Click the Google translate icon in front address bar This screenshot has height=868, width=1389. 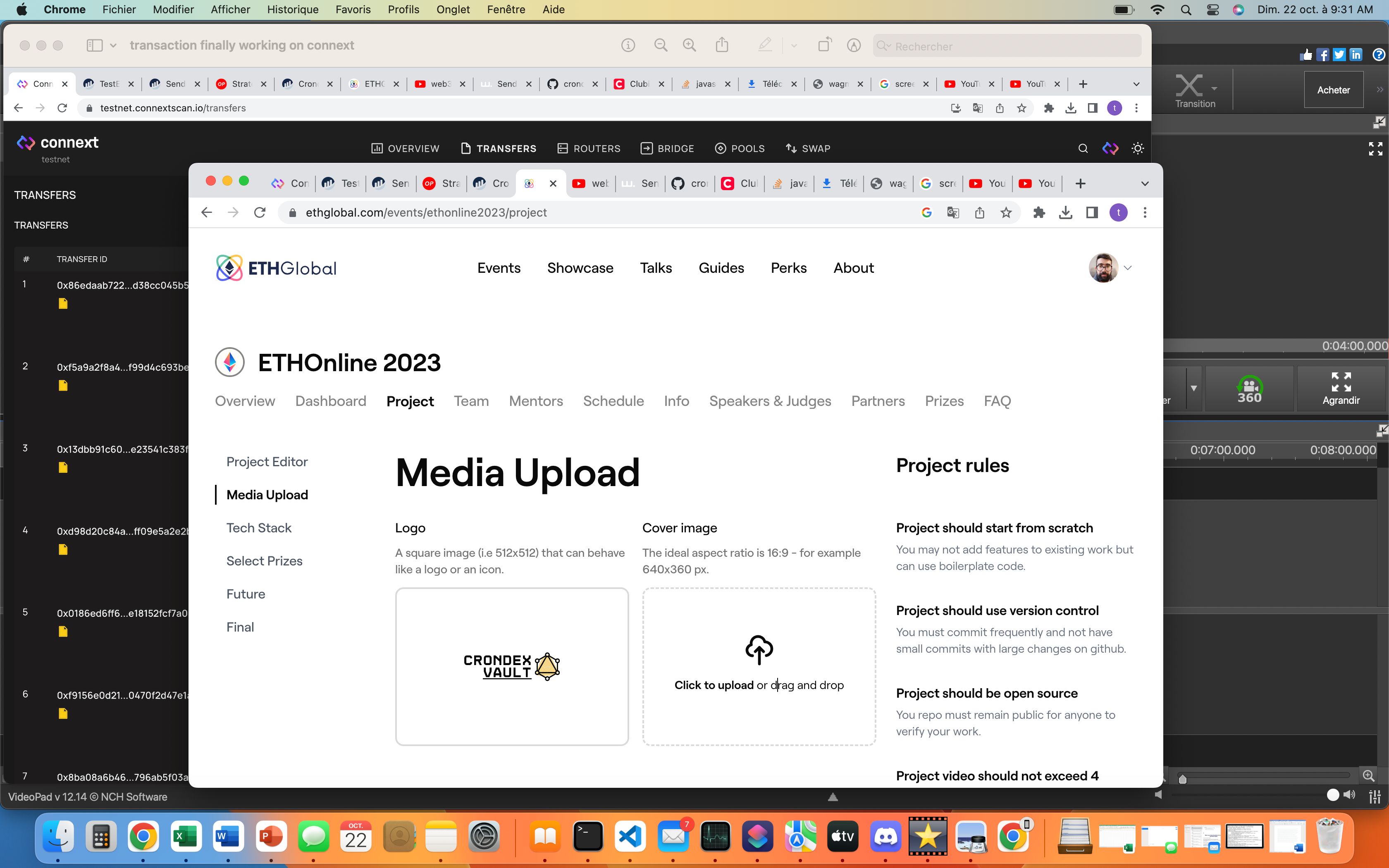pyautogui.click(x=953, y=213)
